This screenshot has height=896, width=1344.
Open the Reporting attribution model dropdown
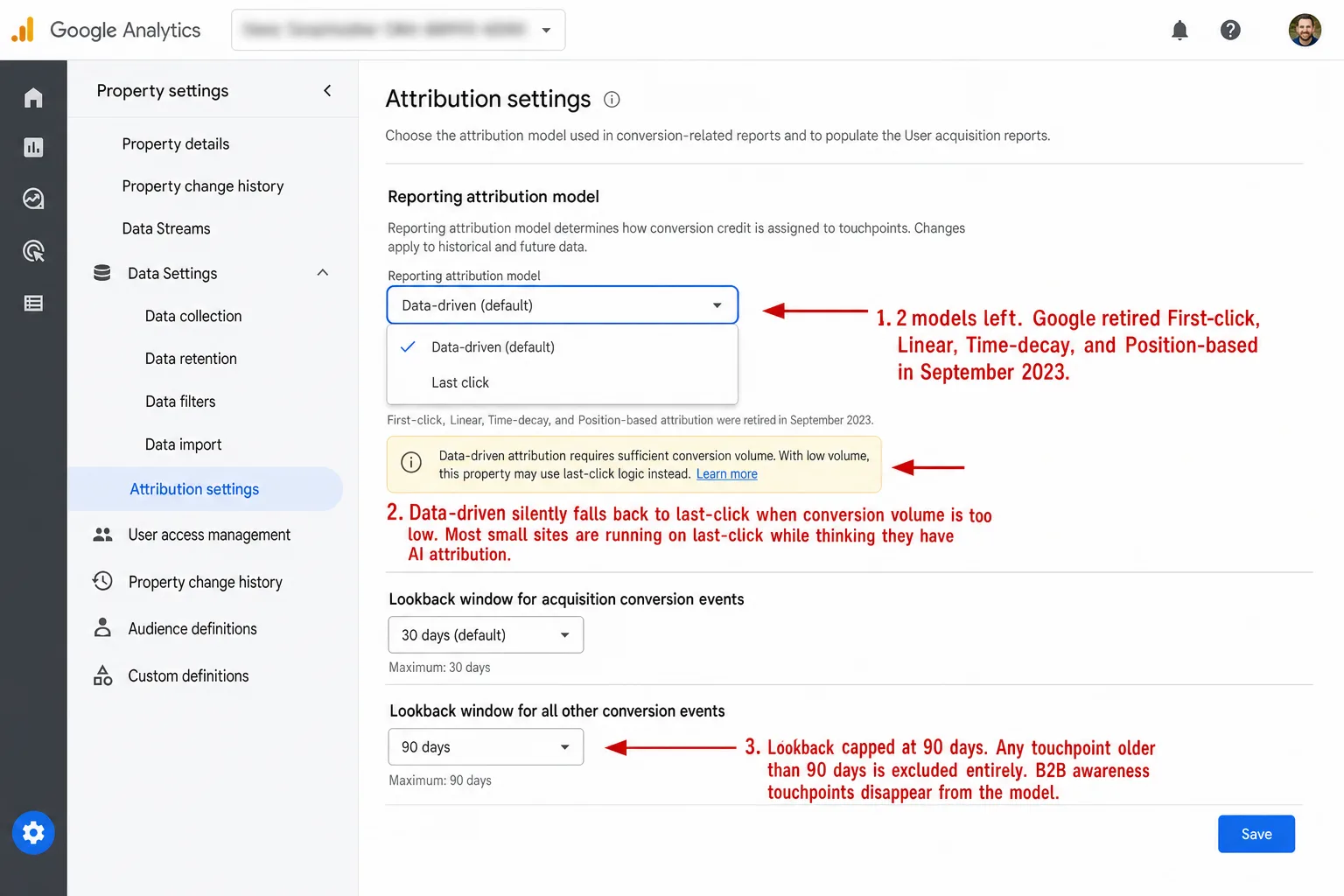pyautogui.click(x=563, y=305)
